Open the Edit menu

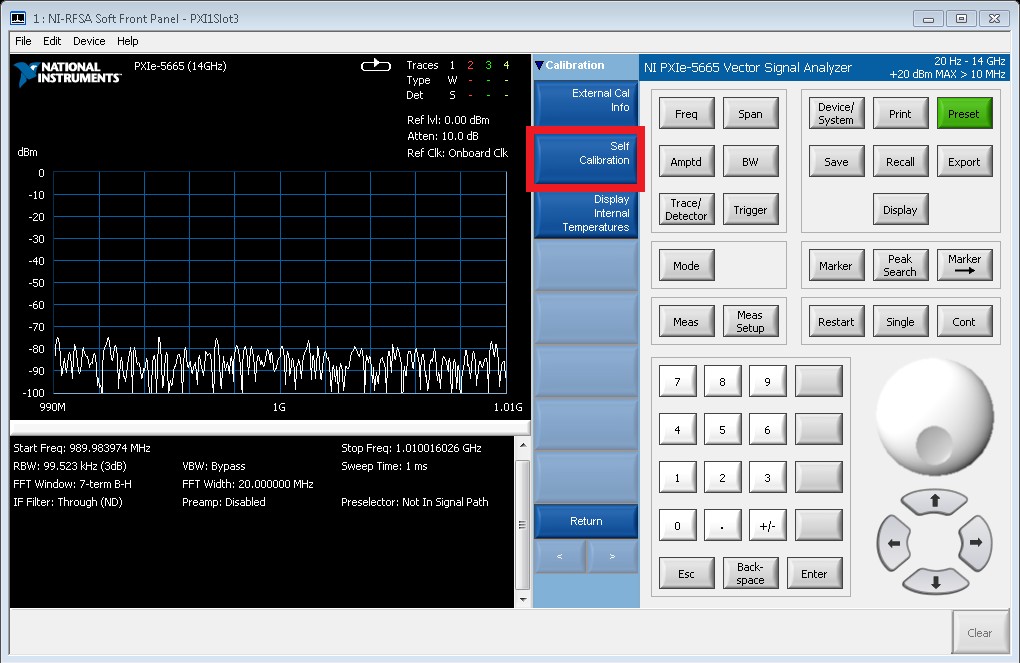tap(51, 41)
